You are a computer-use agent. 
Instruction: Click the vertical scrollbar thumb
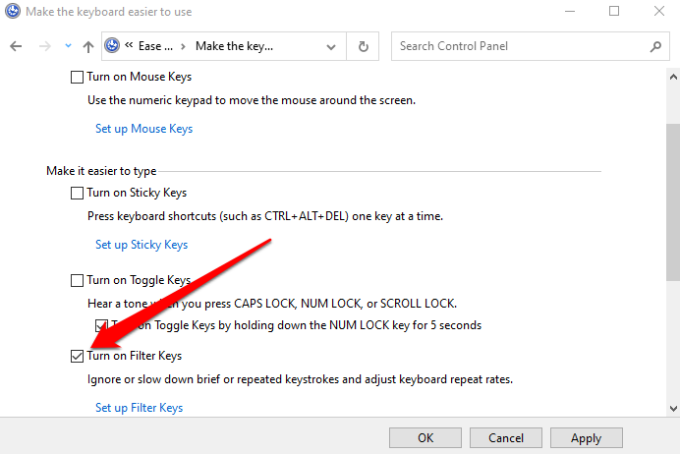point(672,200)
